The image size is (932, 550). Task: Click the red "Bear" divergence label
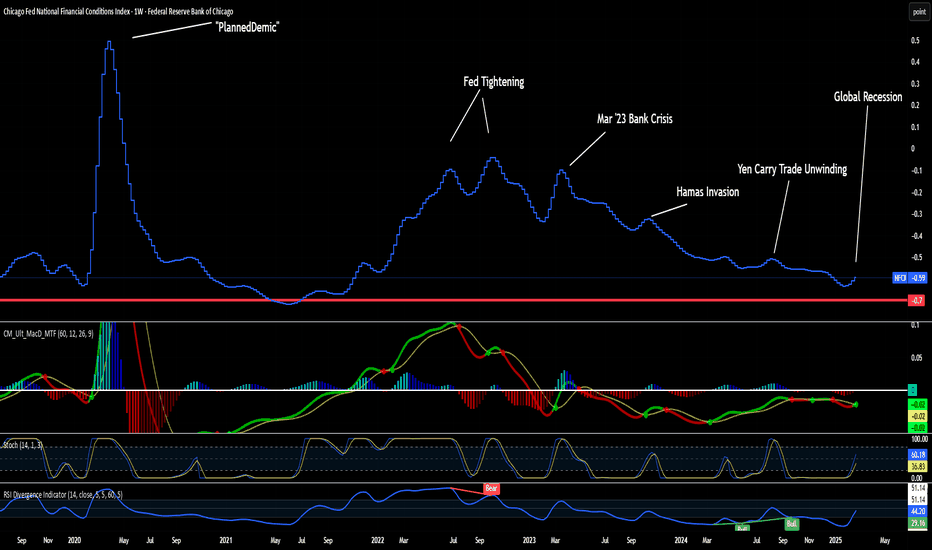point(491,488)
